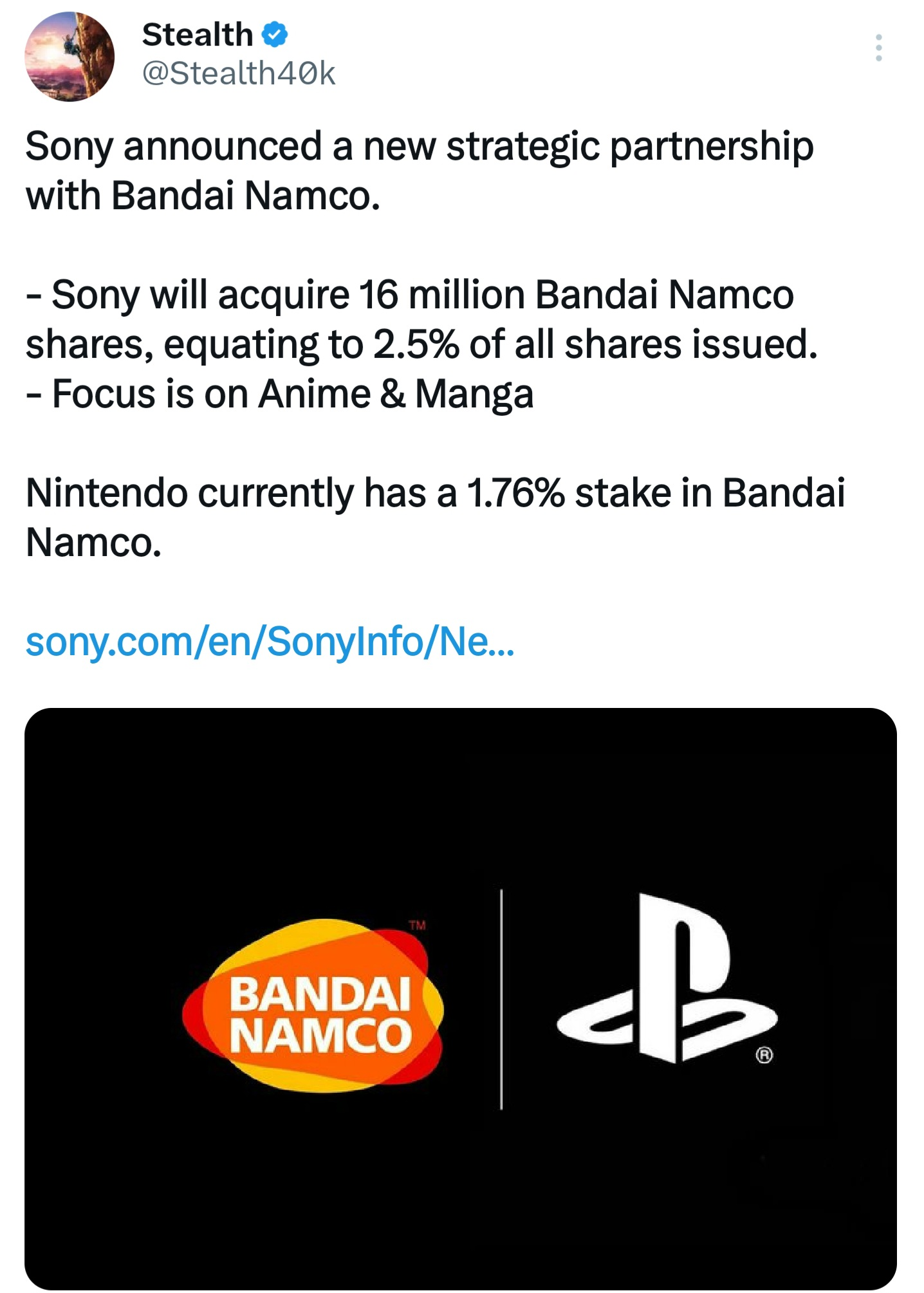
Task: Click the blue verified checkmark badge
Action: click(x=275, y=35)
